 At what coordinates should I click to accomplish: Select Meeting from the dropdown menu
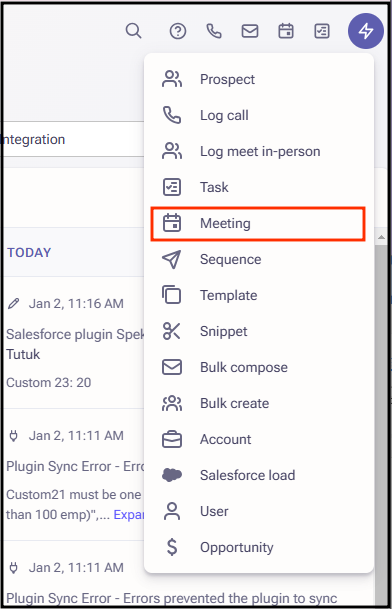[258, 224]
